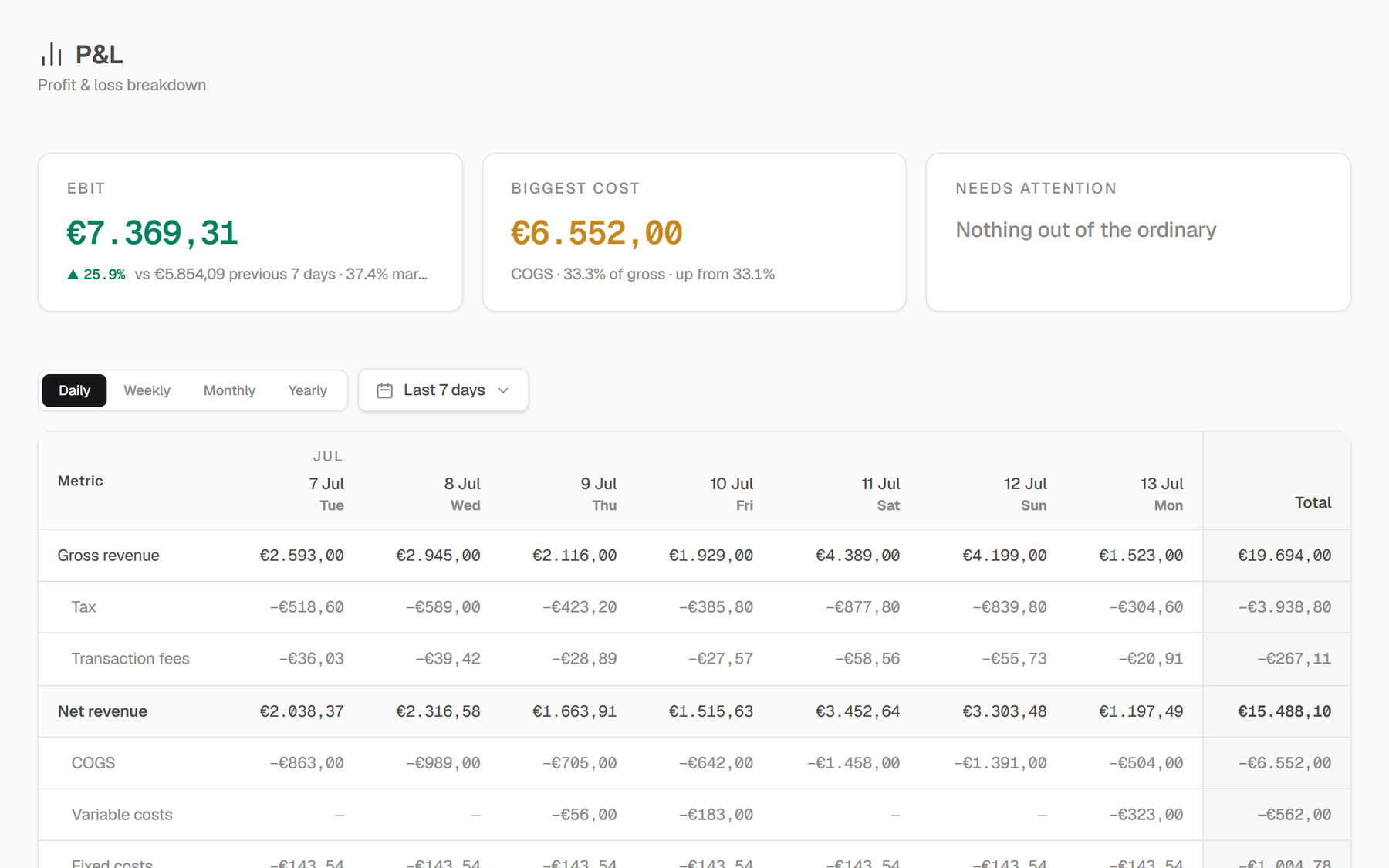The width and height of the screenshot is (1389, 868).
Task: Click Variable costs cell −€183,00
Action: click(715, 815)
